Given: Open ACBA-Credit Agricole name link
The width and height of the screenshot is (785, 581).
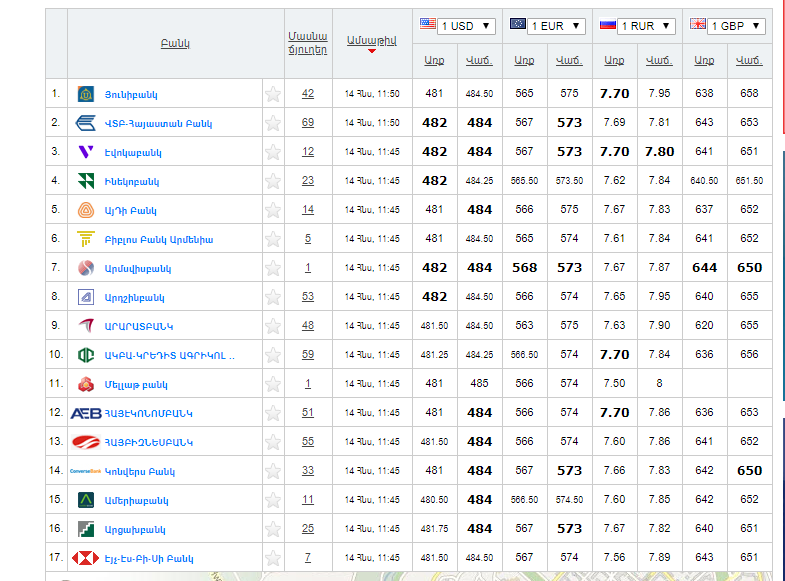Looking at the screenshot, I should (169, 356).
